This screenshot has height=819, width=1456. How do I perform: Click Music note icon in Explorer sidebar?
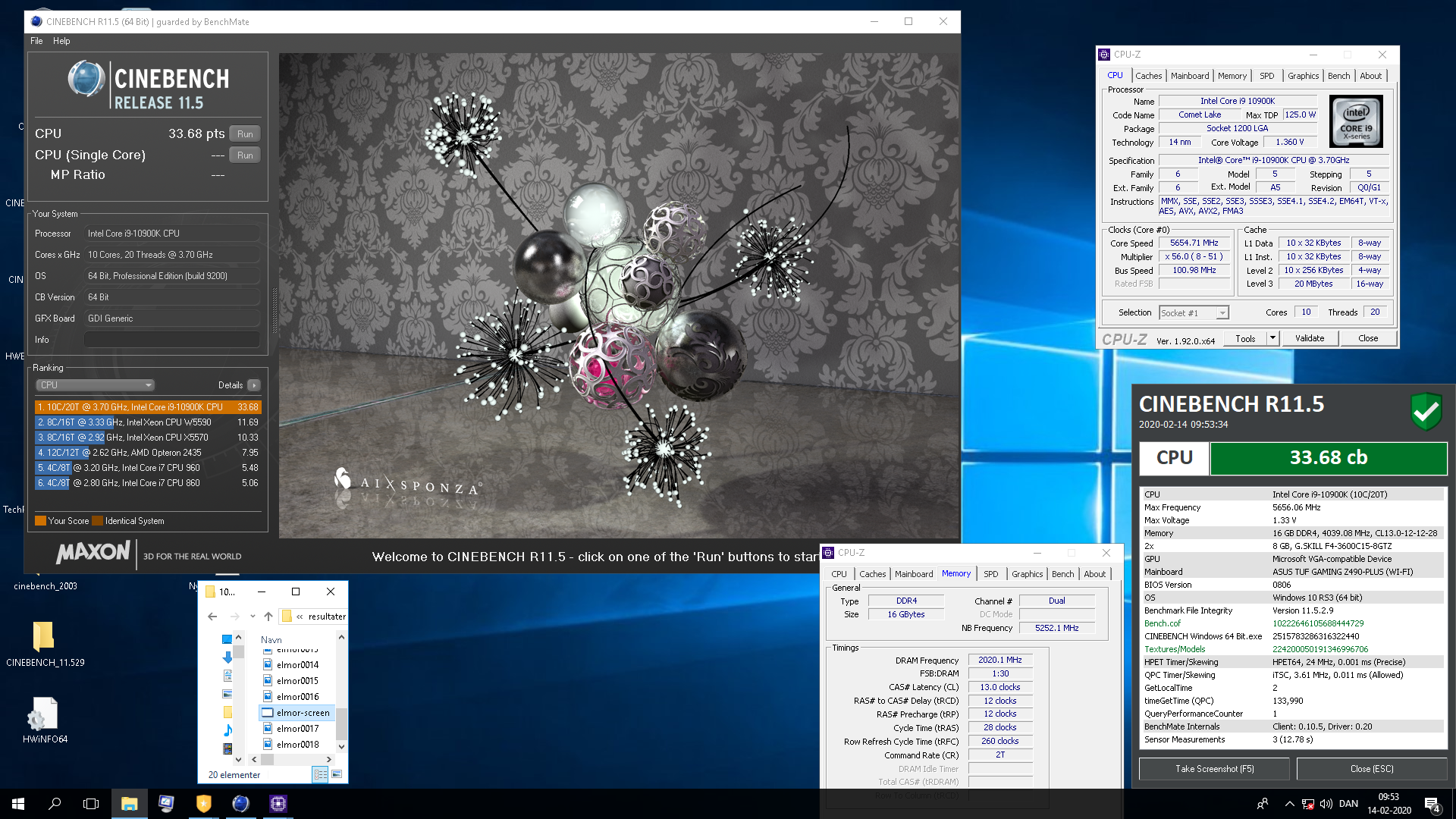[227, 730]
